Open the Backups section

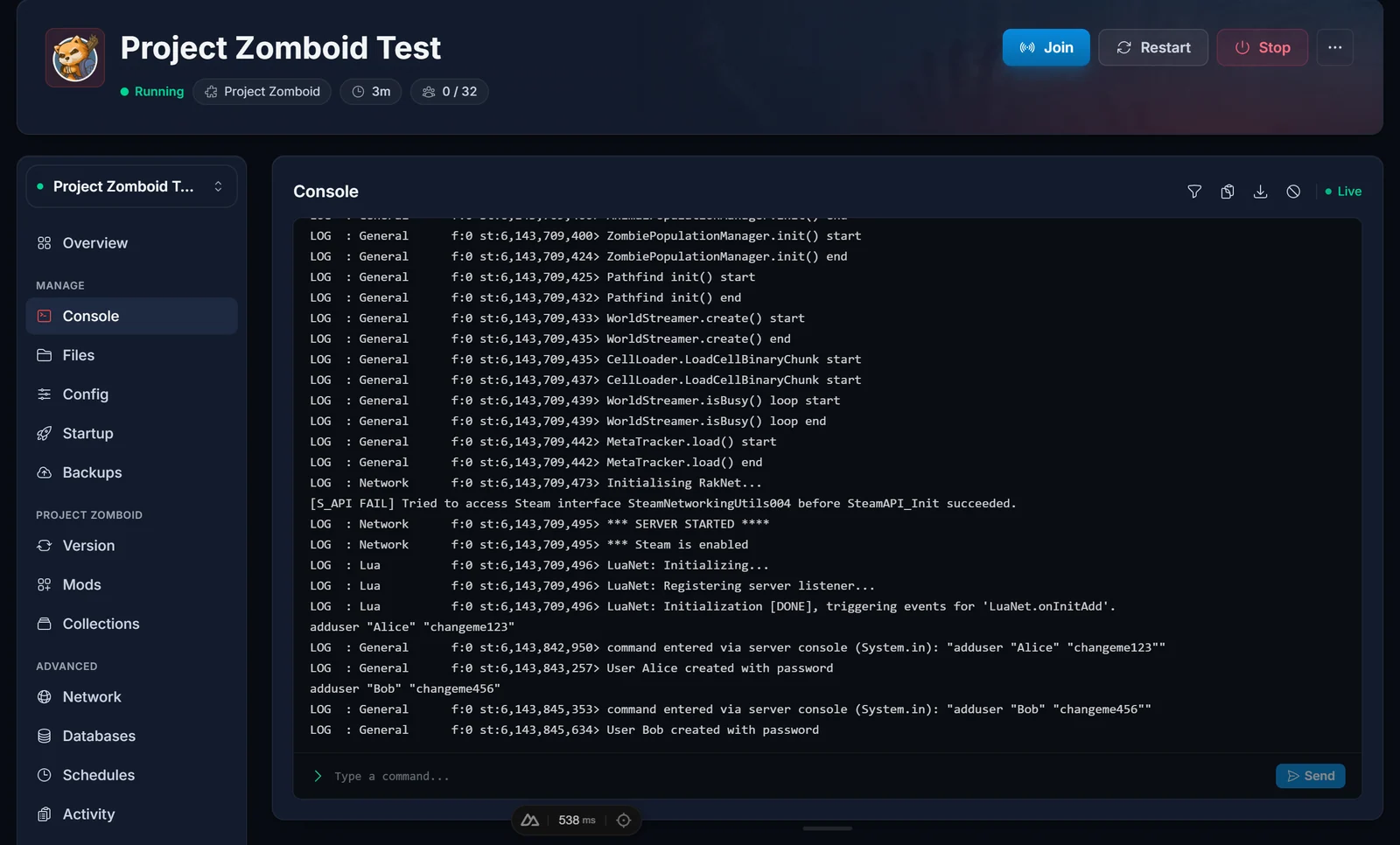[x=131, y=472]
